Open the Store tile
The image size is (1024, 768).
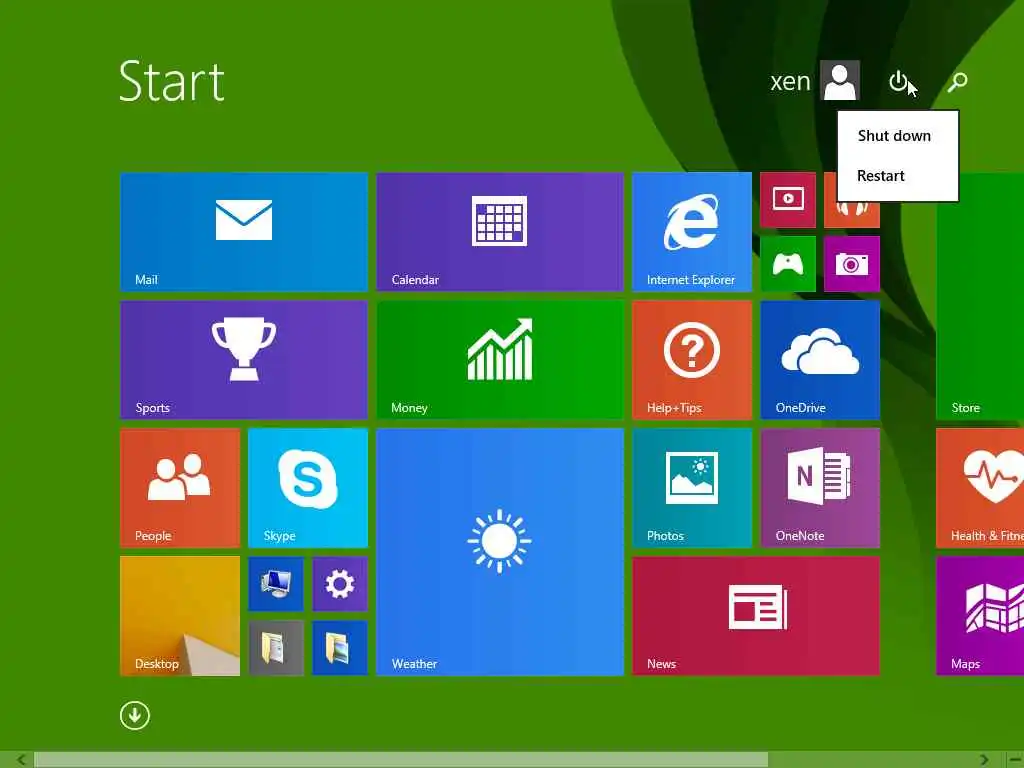click(x=980, y=296)
